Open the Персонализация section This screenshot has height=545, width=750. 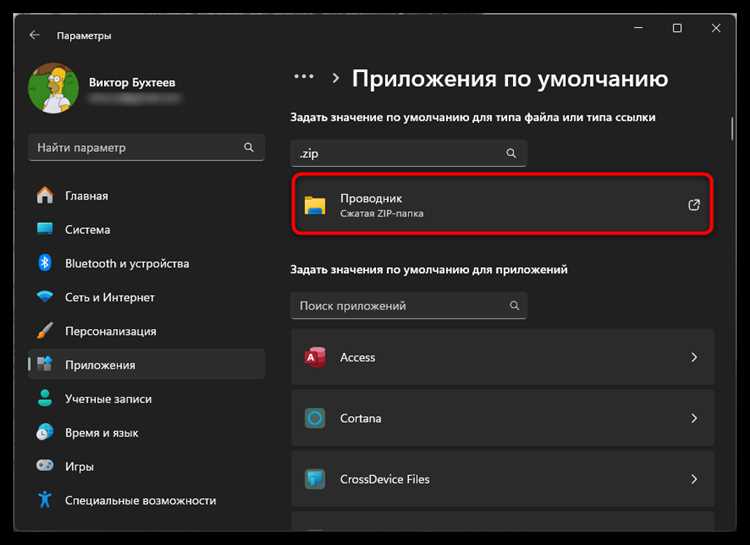[146, 331]
